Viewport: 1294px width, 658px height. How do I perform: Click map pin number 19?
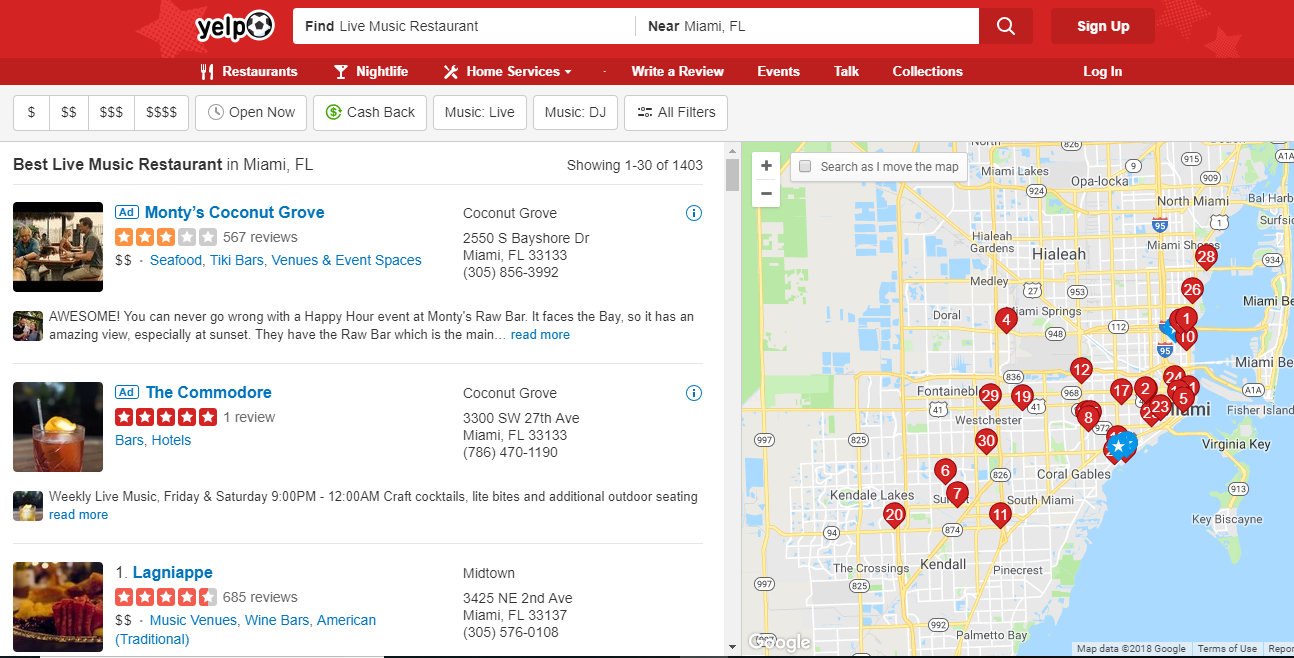click(1021, 397)
